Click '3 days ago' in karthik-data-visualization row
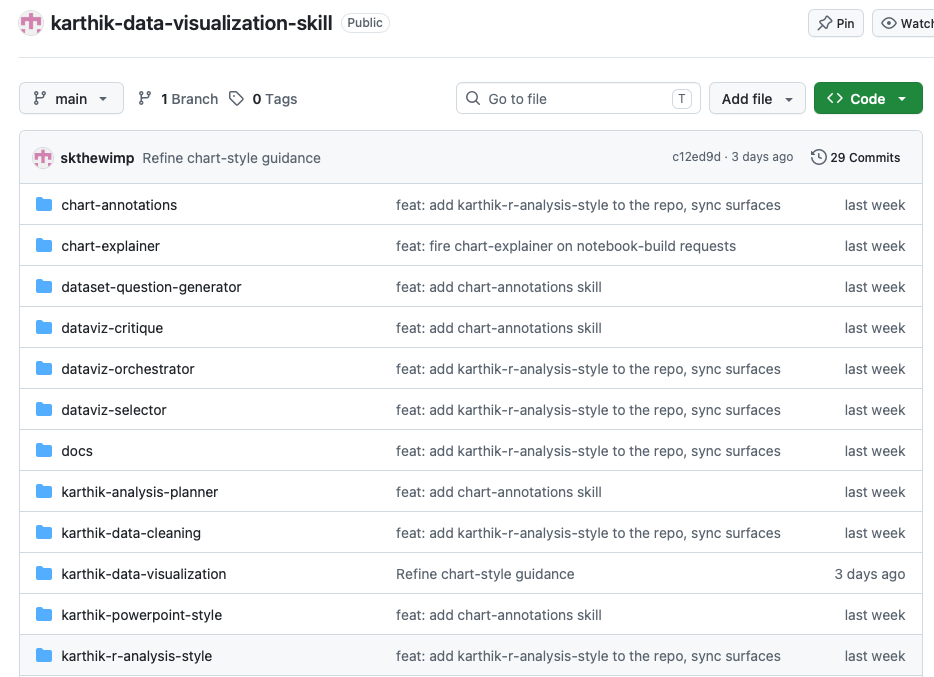 870,574
